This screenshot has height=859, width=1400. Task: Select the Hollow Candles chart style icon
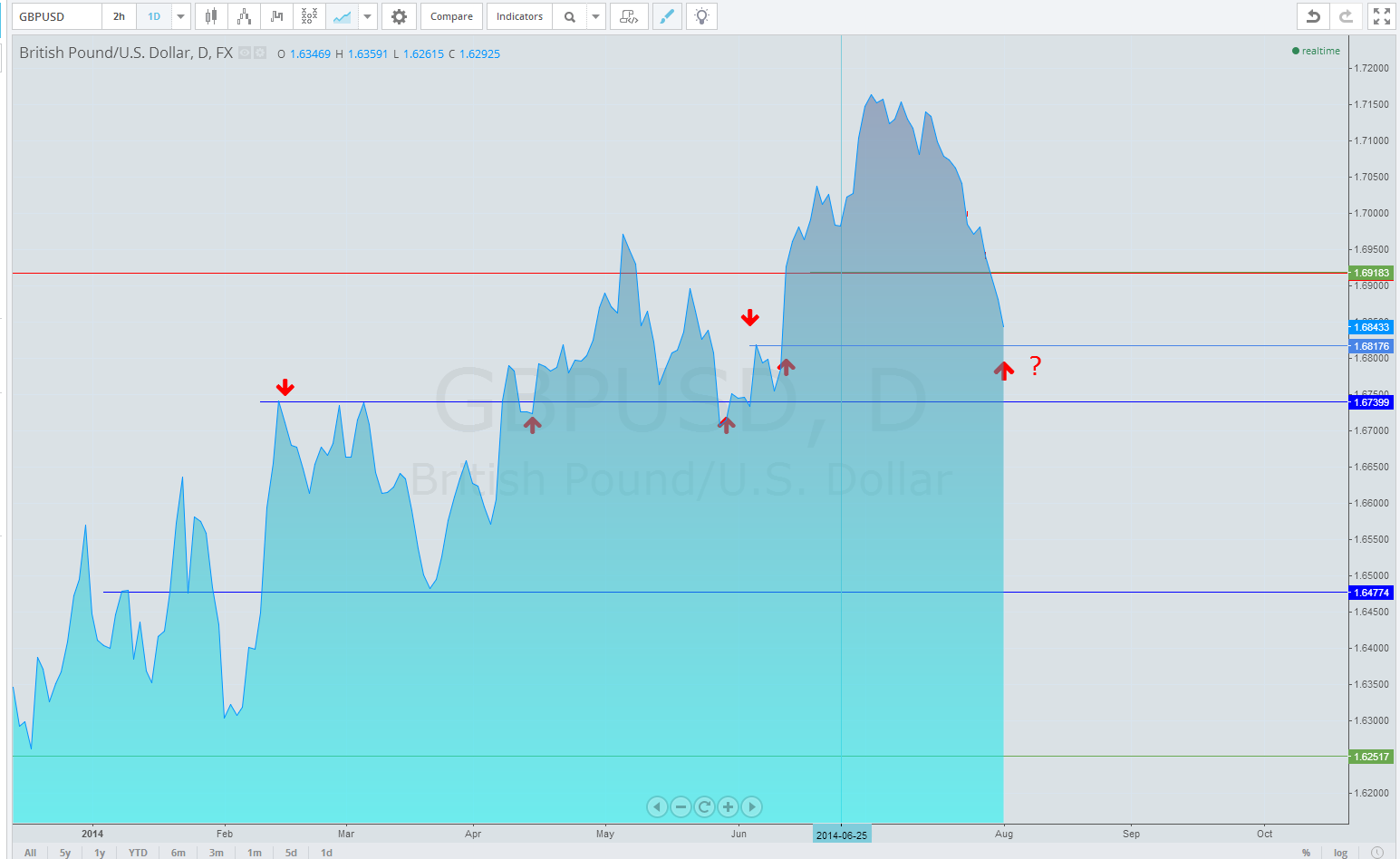pyautogui.click(x=244, y=16)
